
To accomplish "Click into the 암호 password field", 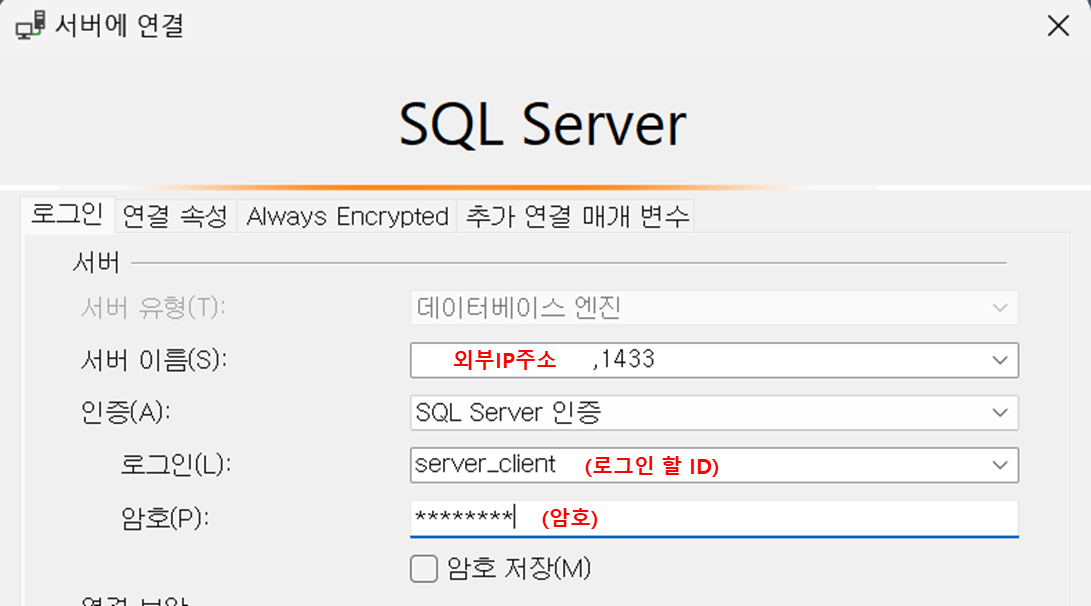I will tap(714, 518).
